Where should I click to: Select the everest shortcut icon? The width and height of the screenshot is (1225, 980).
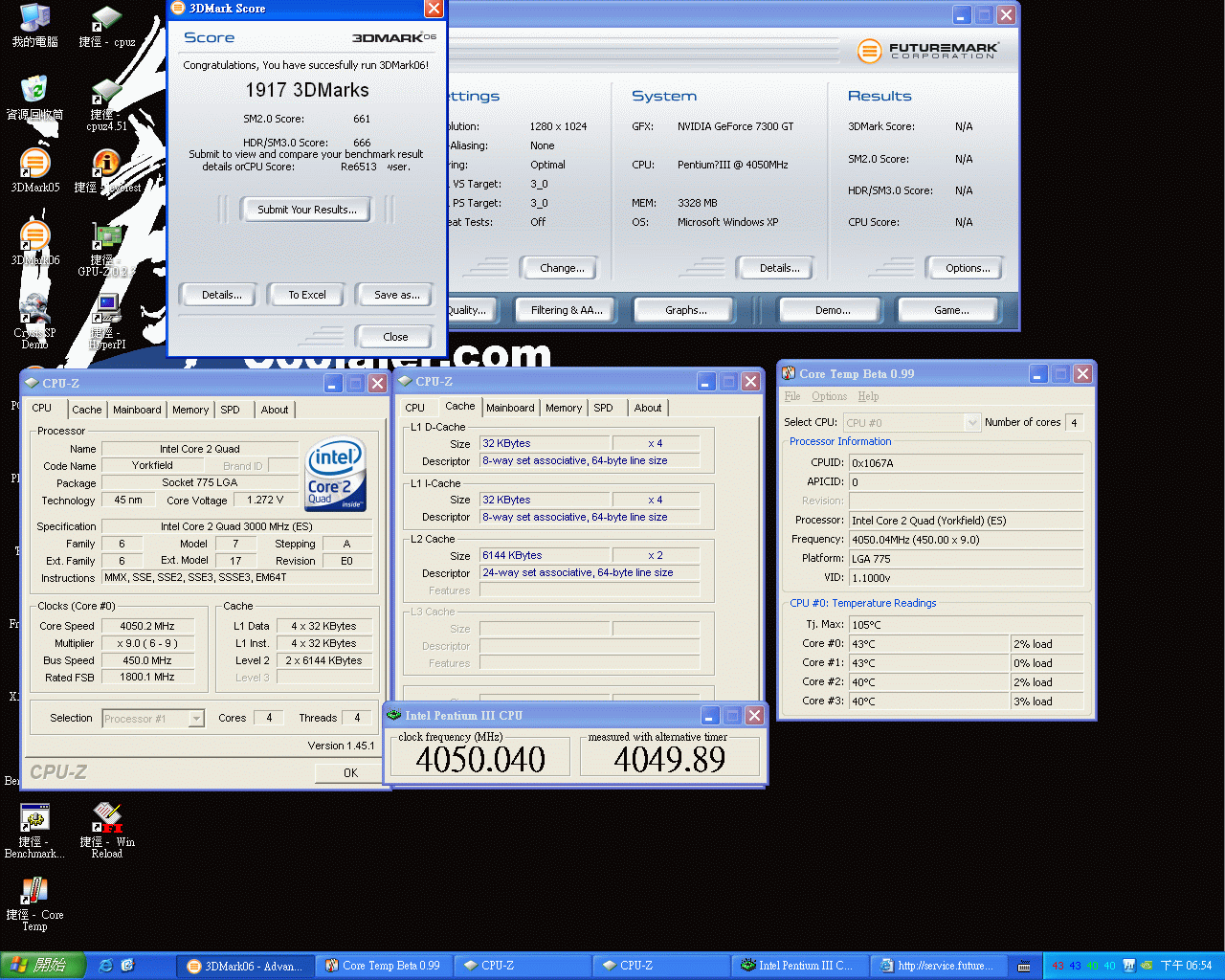(106, 170)
